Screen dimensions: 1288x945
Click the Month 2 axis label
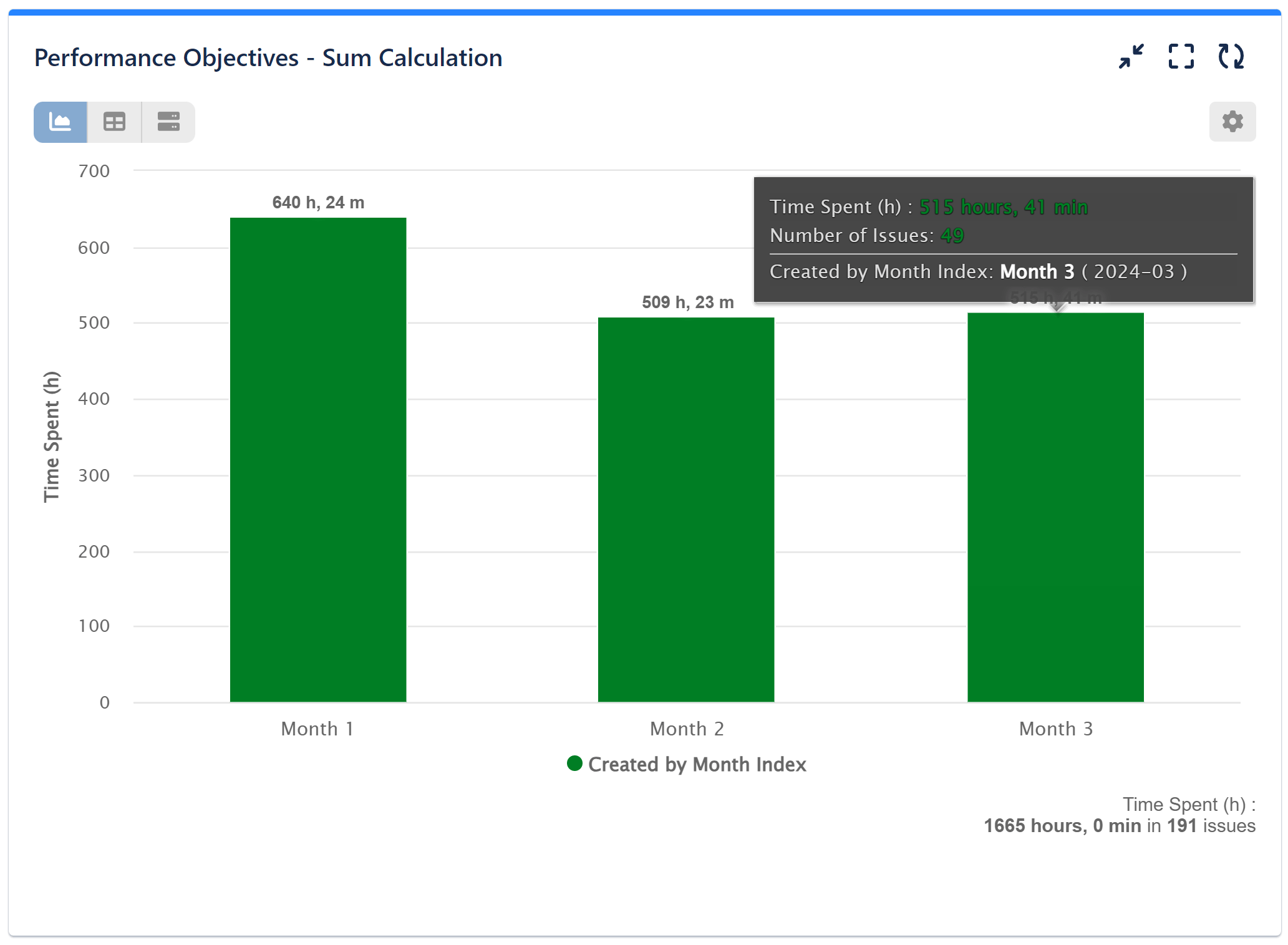click(x=686, y=728)
